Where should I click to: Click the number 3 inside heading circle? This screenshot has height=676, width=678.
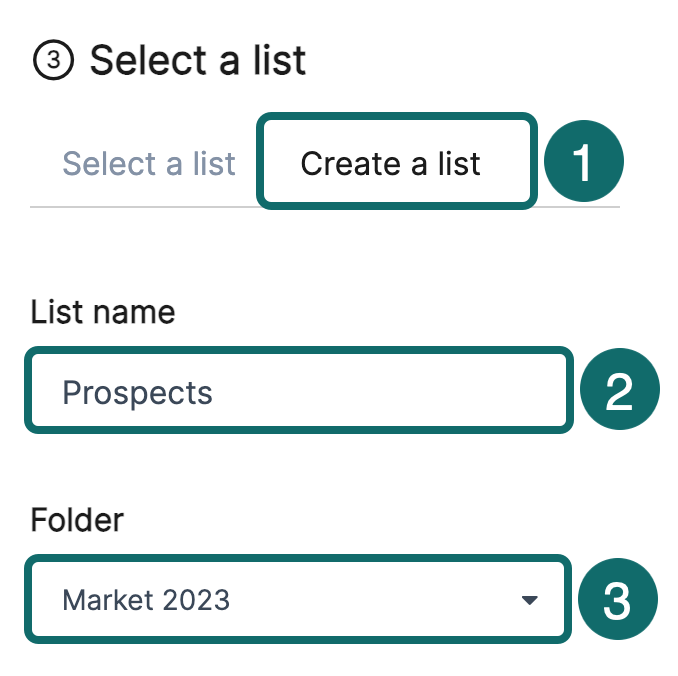point(53,61)
